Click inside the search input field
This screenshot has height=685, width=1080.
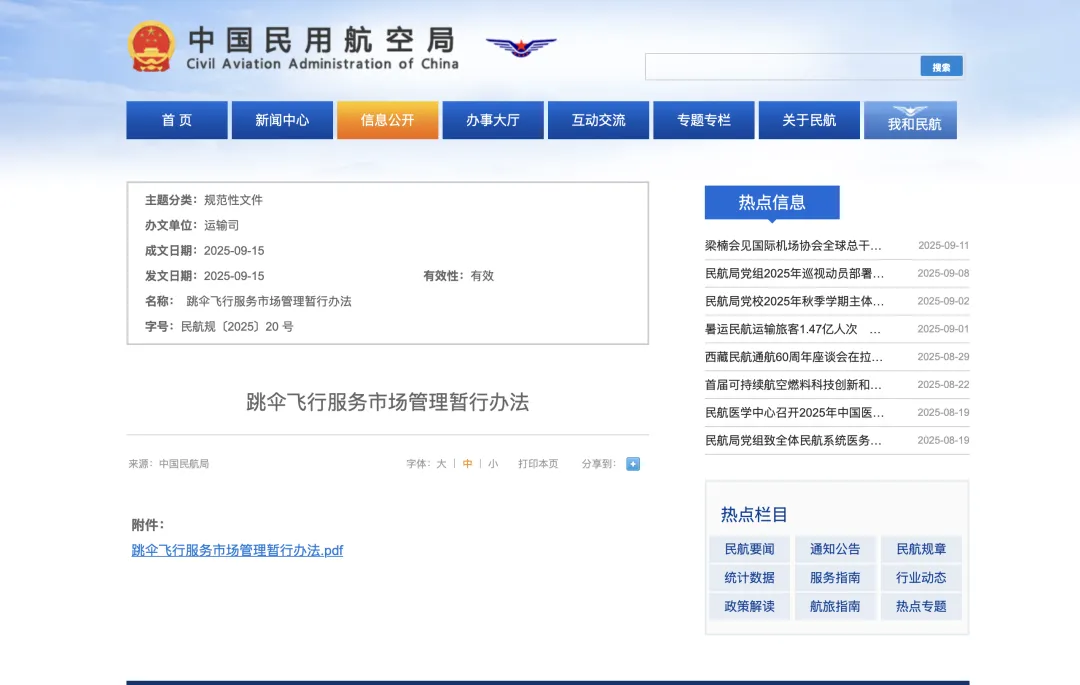[780, 65]
